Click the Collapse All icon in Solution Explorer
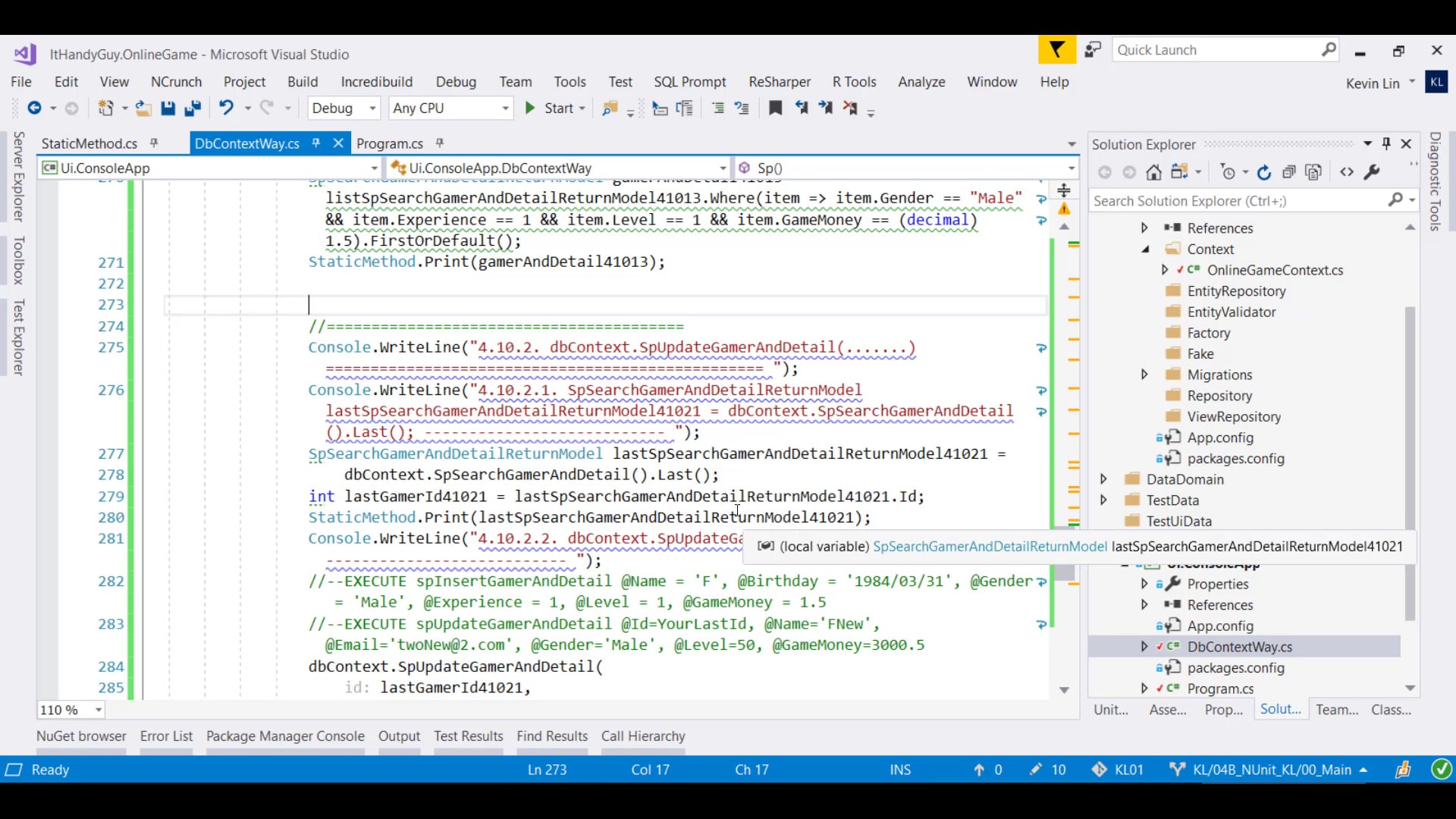The width and height of the screenshot is (1456, 819). click(x=1288, y=173)
